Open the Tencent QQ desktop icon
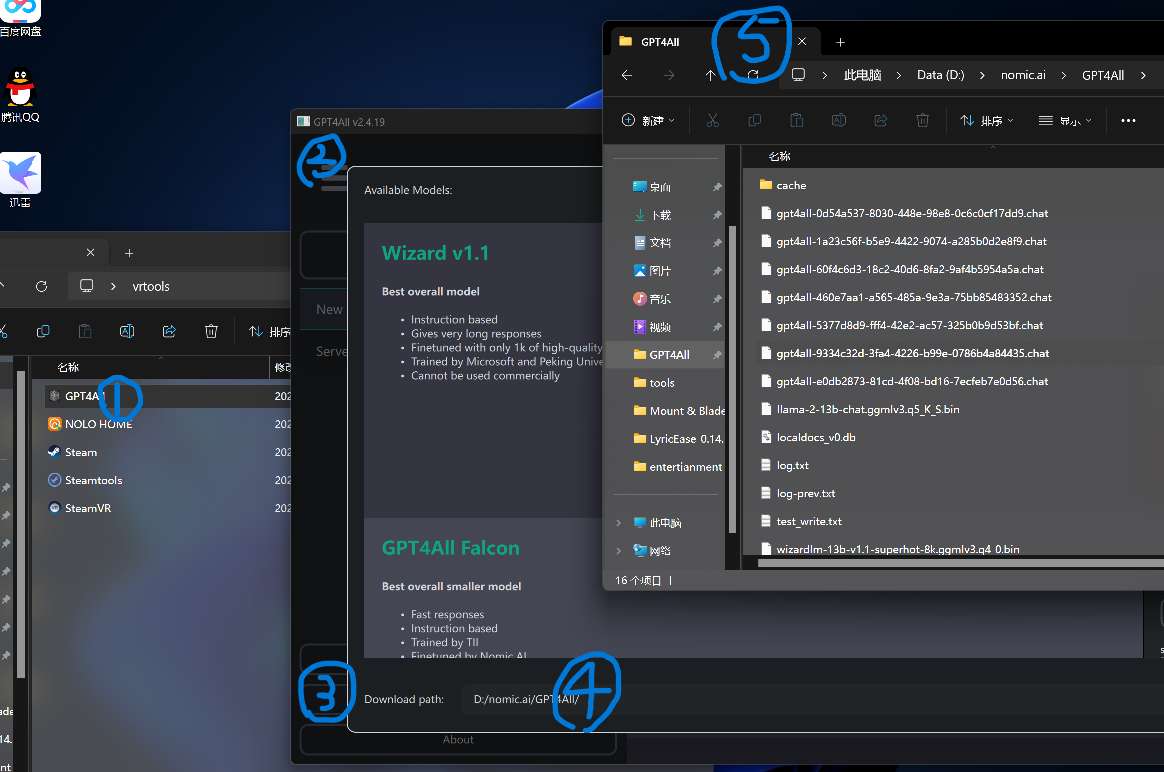 click(x=20, y=95)
